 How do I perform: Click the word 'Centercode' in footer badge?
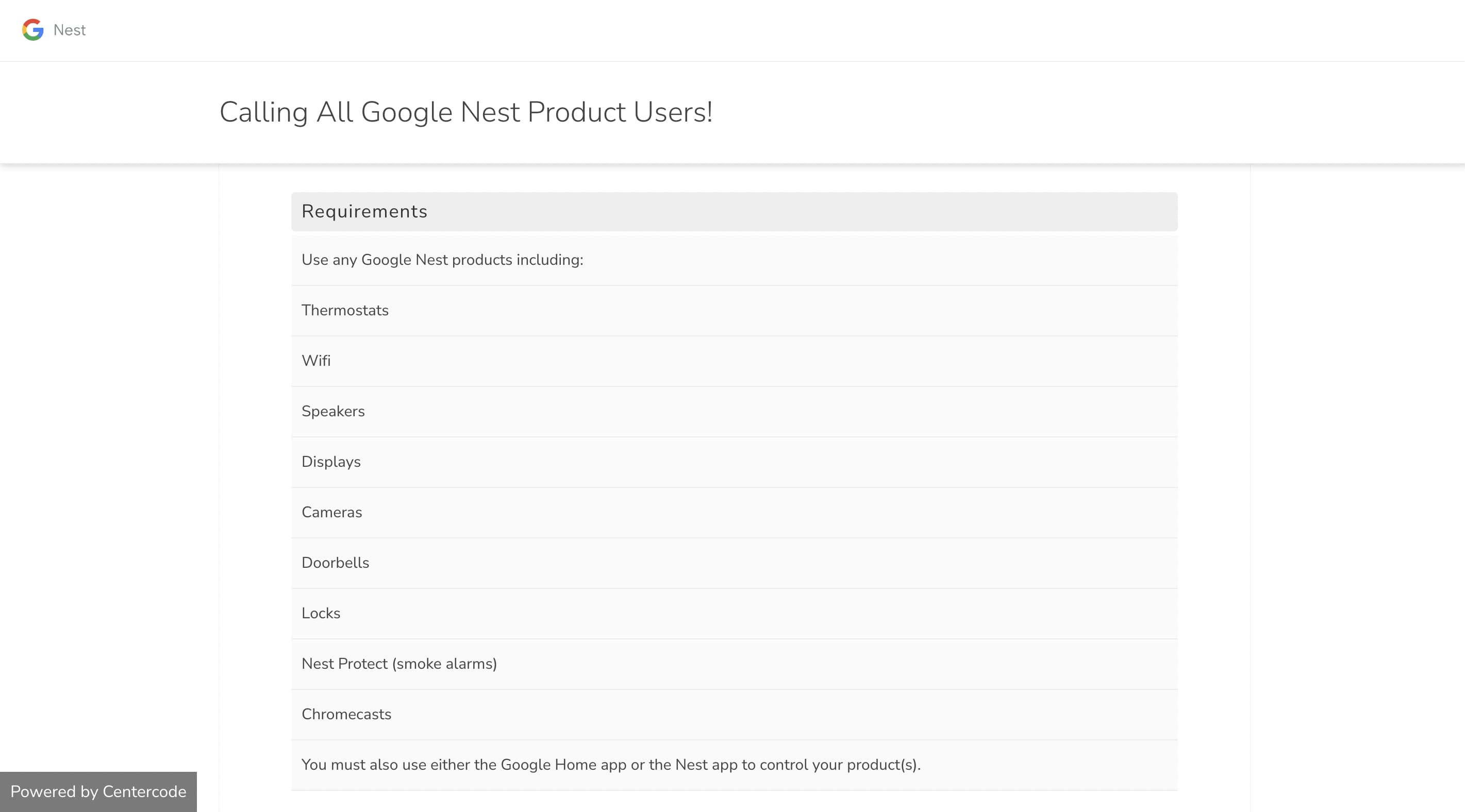coord(144,791)
